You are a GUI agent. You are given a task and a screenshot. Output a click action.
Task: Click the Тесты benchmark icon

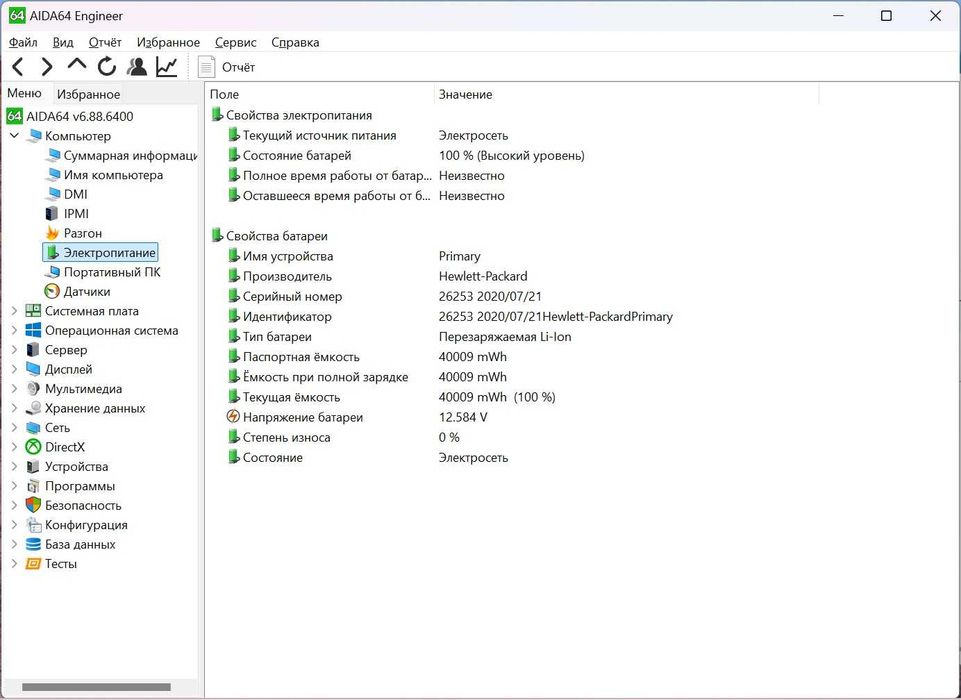33,563
